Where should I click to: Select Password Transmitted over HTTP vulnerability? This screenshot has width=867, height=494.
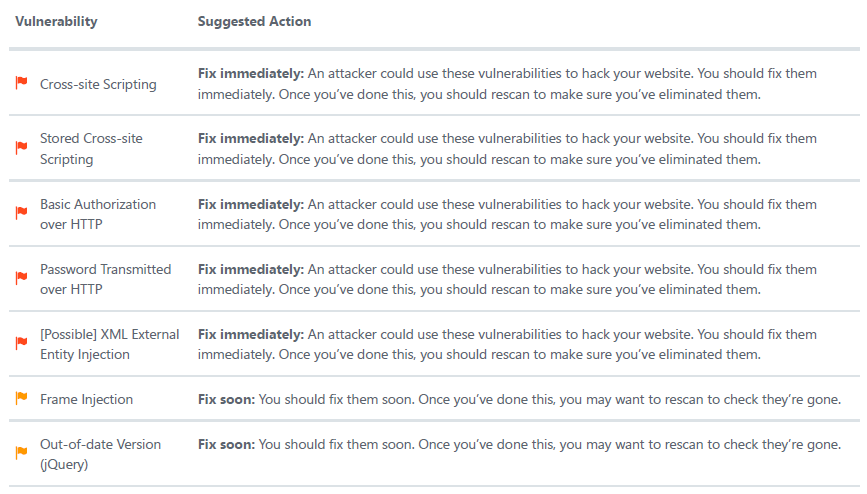point(106,279)
